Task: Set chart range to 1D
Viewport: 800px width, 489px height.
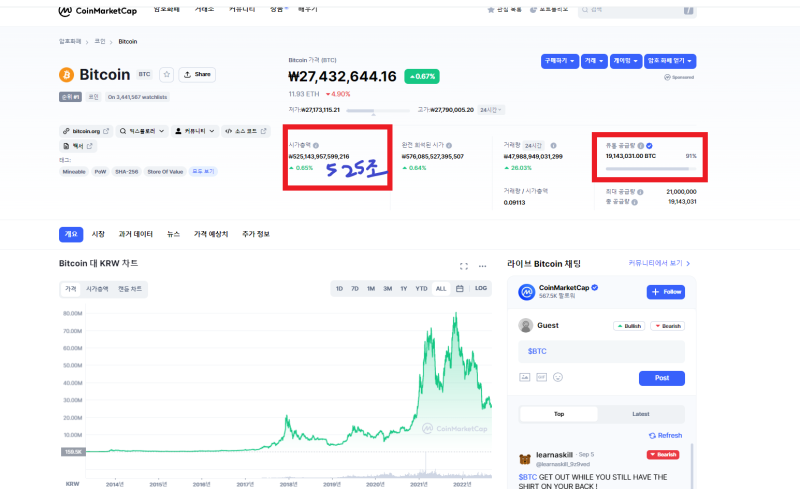Action: (x=339, y=288)
